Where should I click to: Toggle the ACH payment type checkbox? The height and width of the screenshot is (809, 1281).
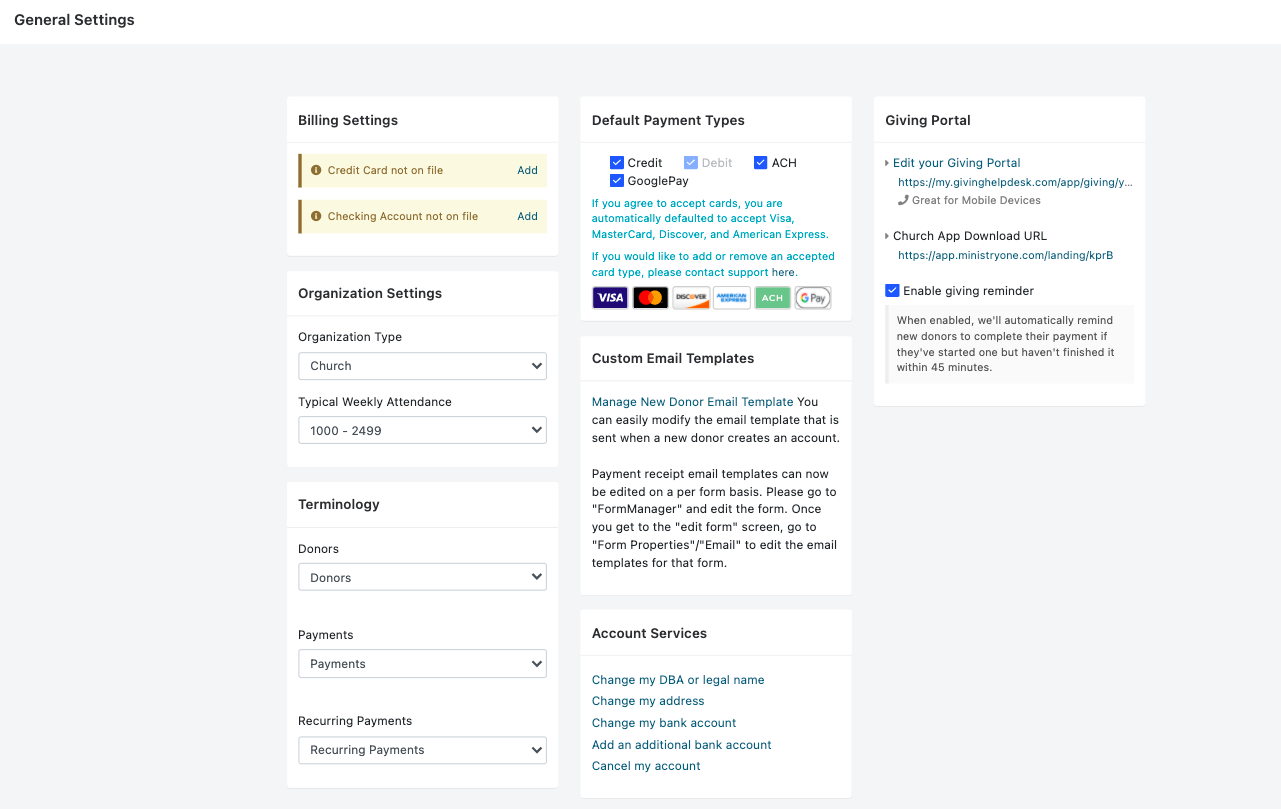coord(760,163)
